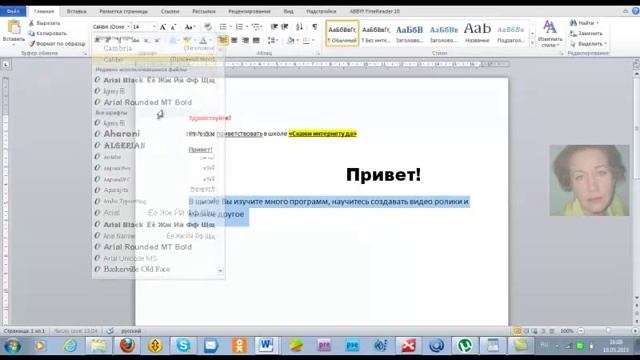Open the line spacing dropdown
Screen dimensions: 640x360
point(273,40)
